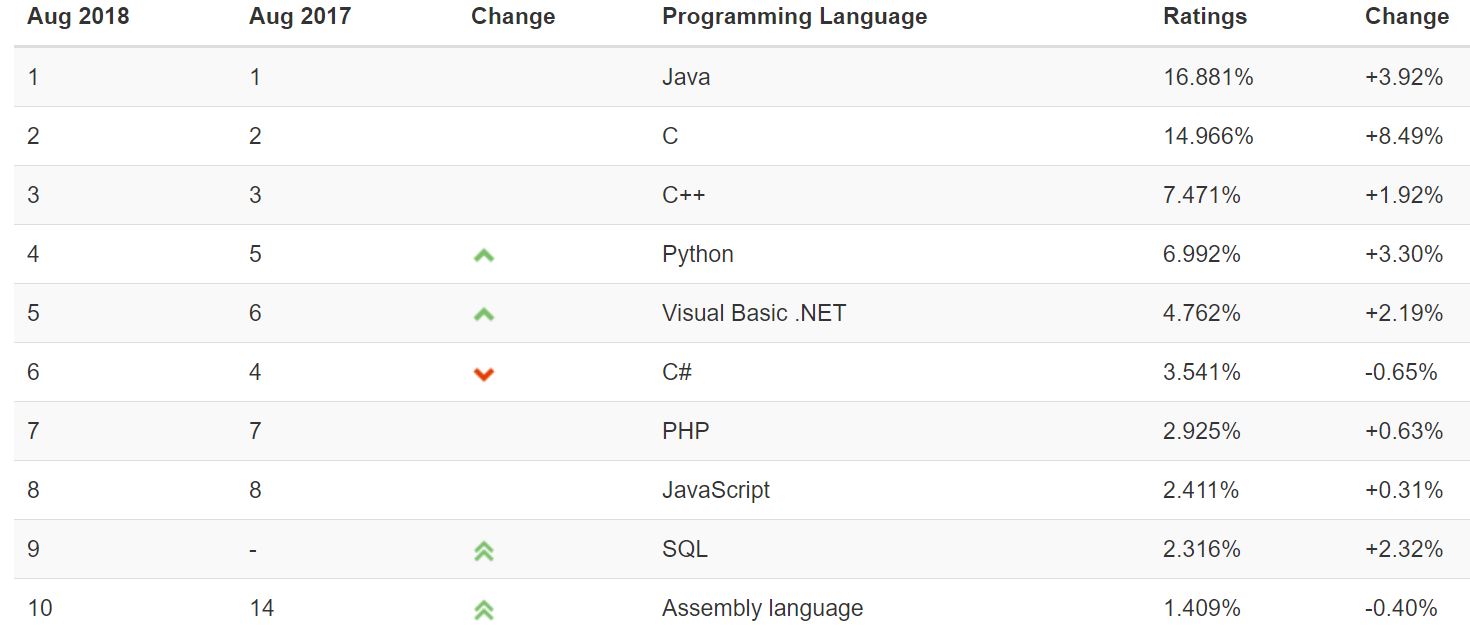Click the green up arrow beside Visual Basic .NET
The image size is (1470, 633).
click(484, 314)
